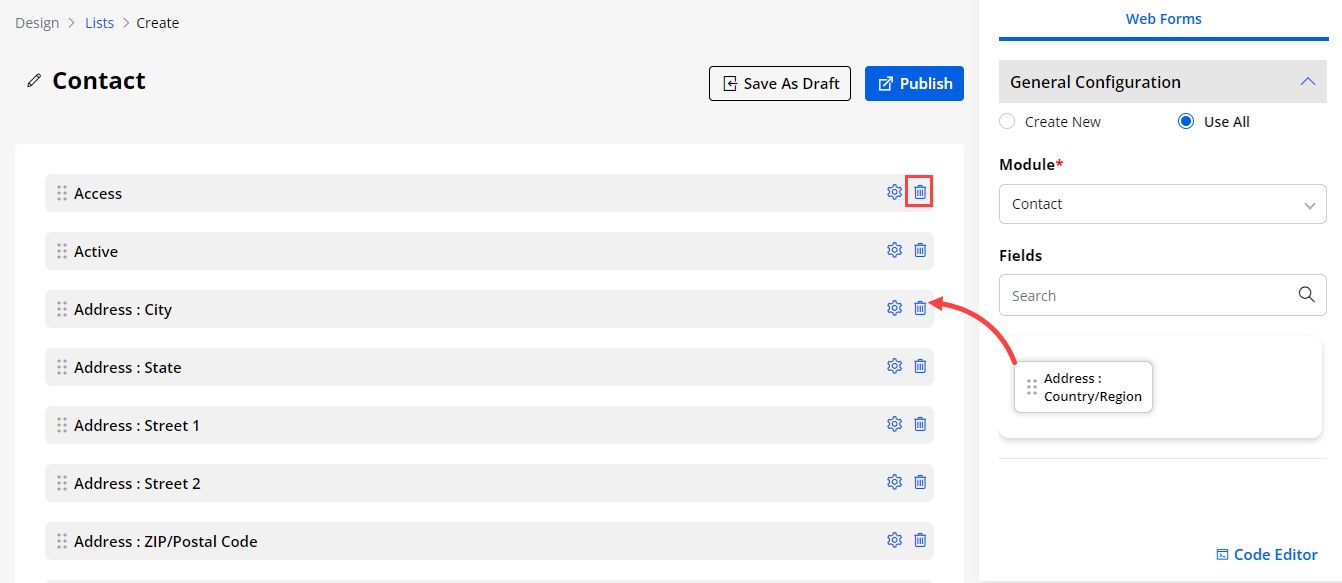Go to Lists in the breadcrumb
This screenshot has height=583, width=1342.
99,23
